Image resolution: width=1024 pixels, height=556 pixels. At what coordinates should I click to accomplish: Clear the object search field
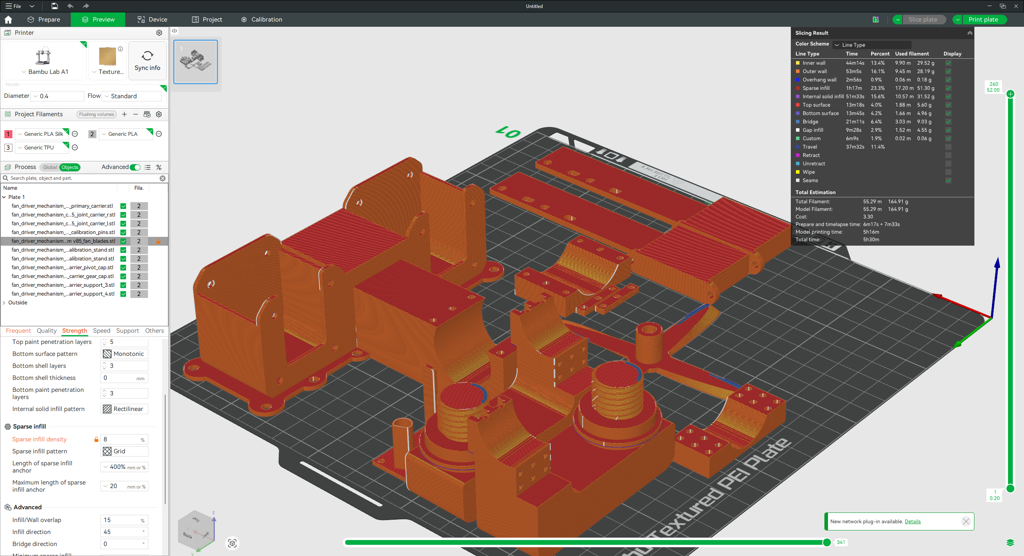tap(163, 178)
